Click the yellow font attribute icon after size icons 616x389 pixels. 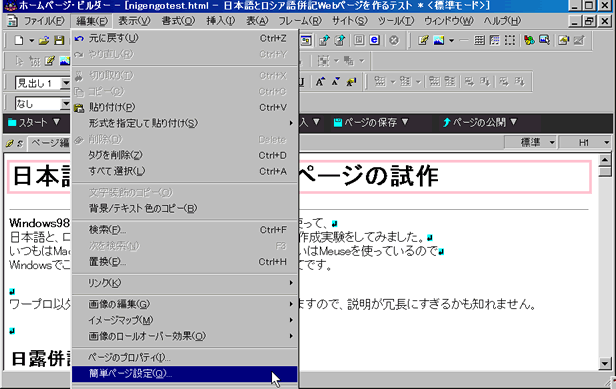point(351,82)
